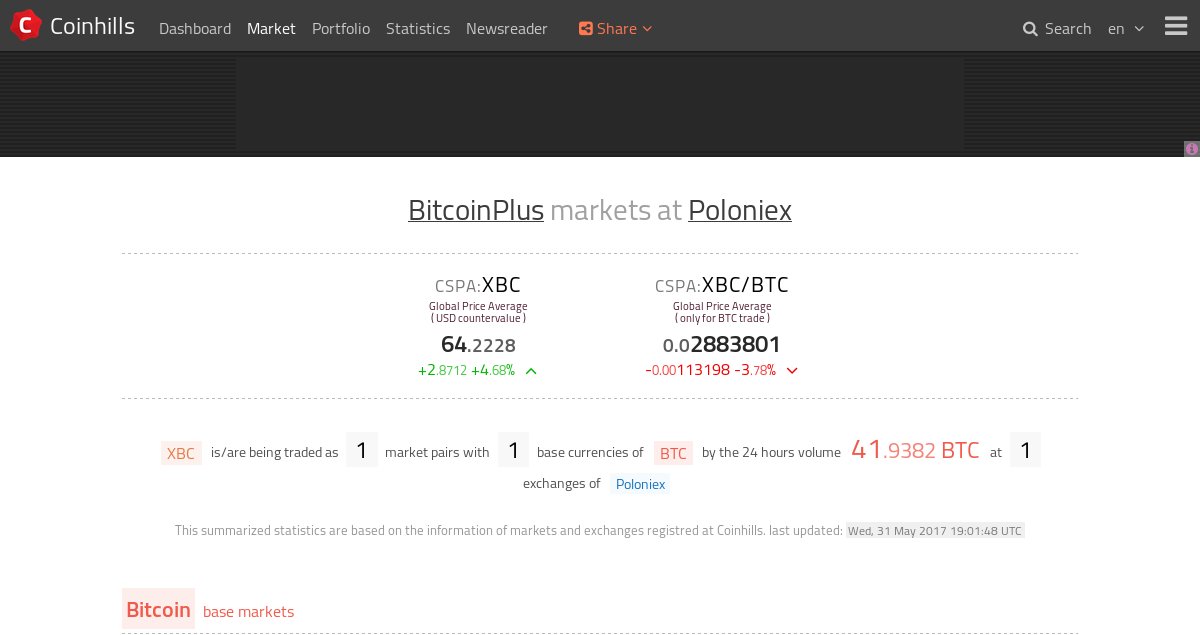Click the XBC currency tag
This screenshot has width=1200, height=635.
(181, 453)
